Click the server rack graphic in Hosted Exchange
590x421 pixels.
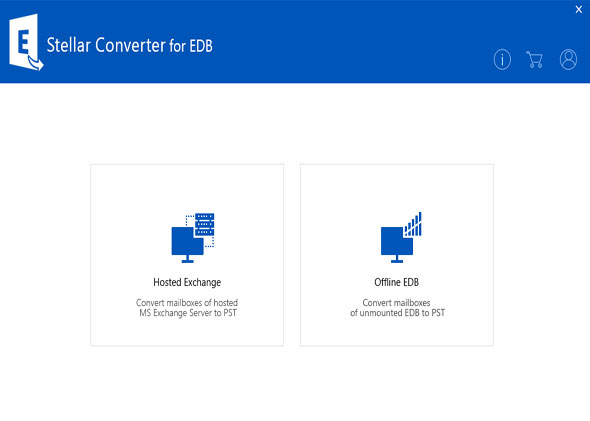click(x=204, y=225)
